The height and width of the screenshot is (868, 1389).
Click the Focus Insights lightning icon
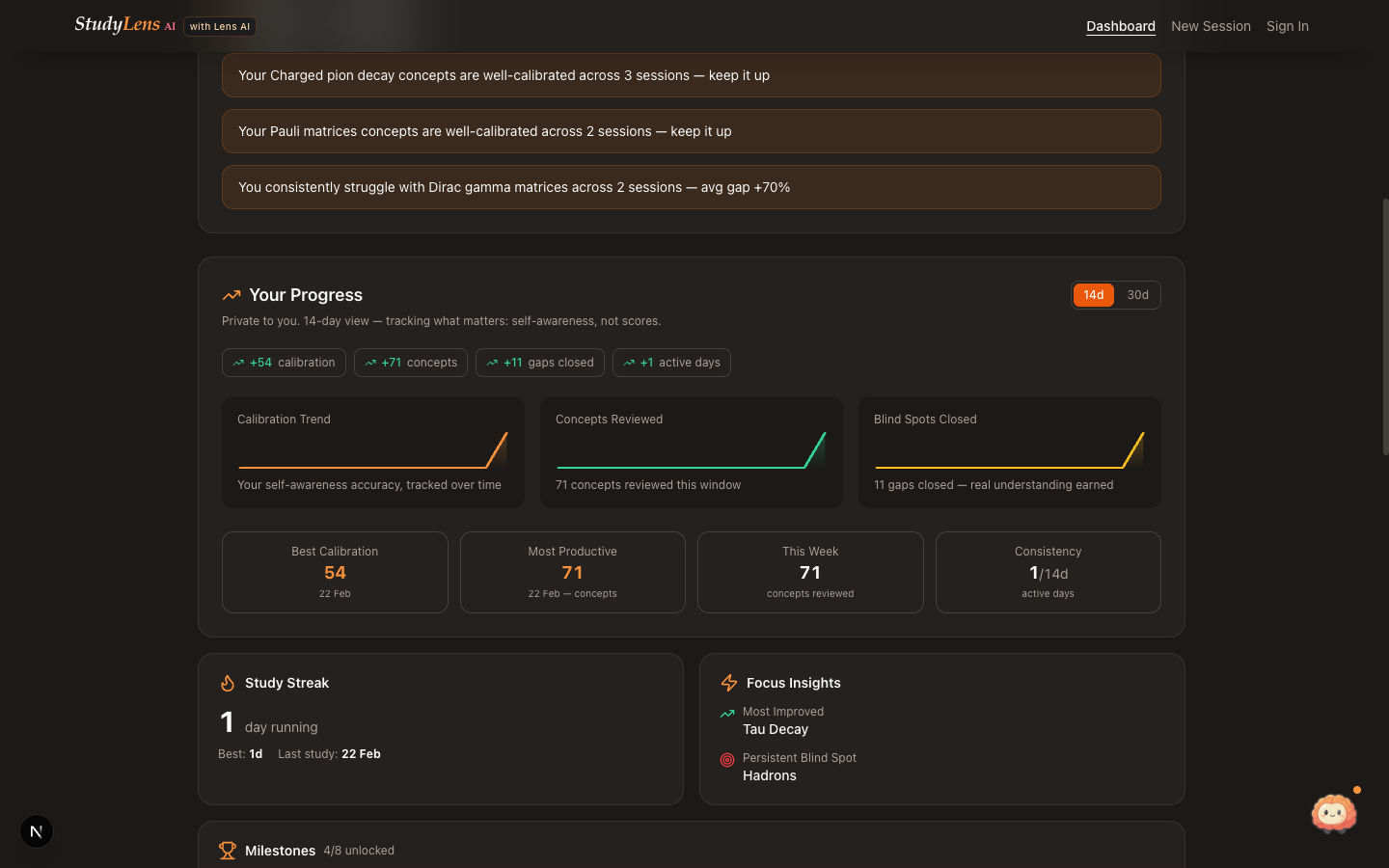click(729, 683)
